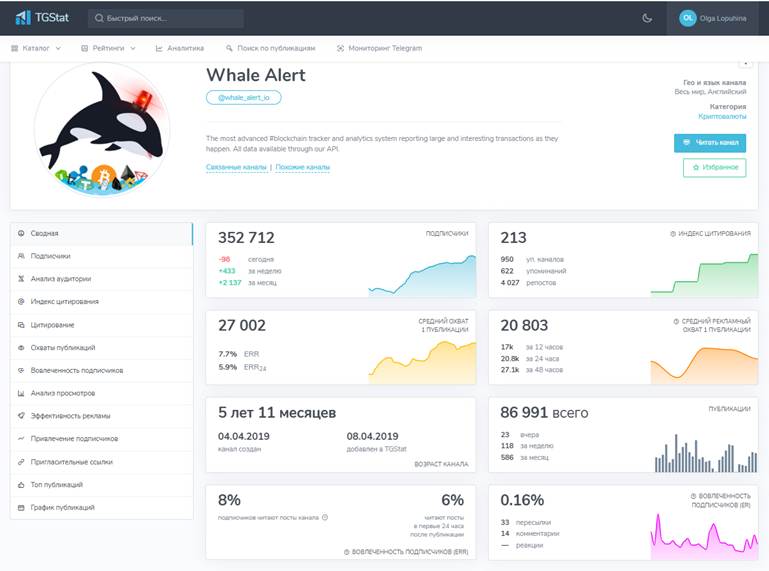Click the 352 712 subscribers count
This screenshot has height=571, width=769.
click(x=246, y=237)
